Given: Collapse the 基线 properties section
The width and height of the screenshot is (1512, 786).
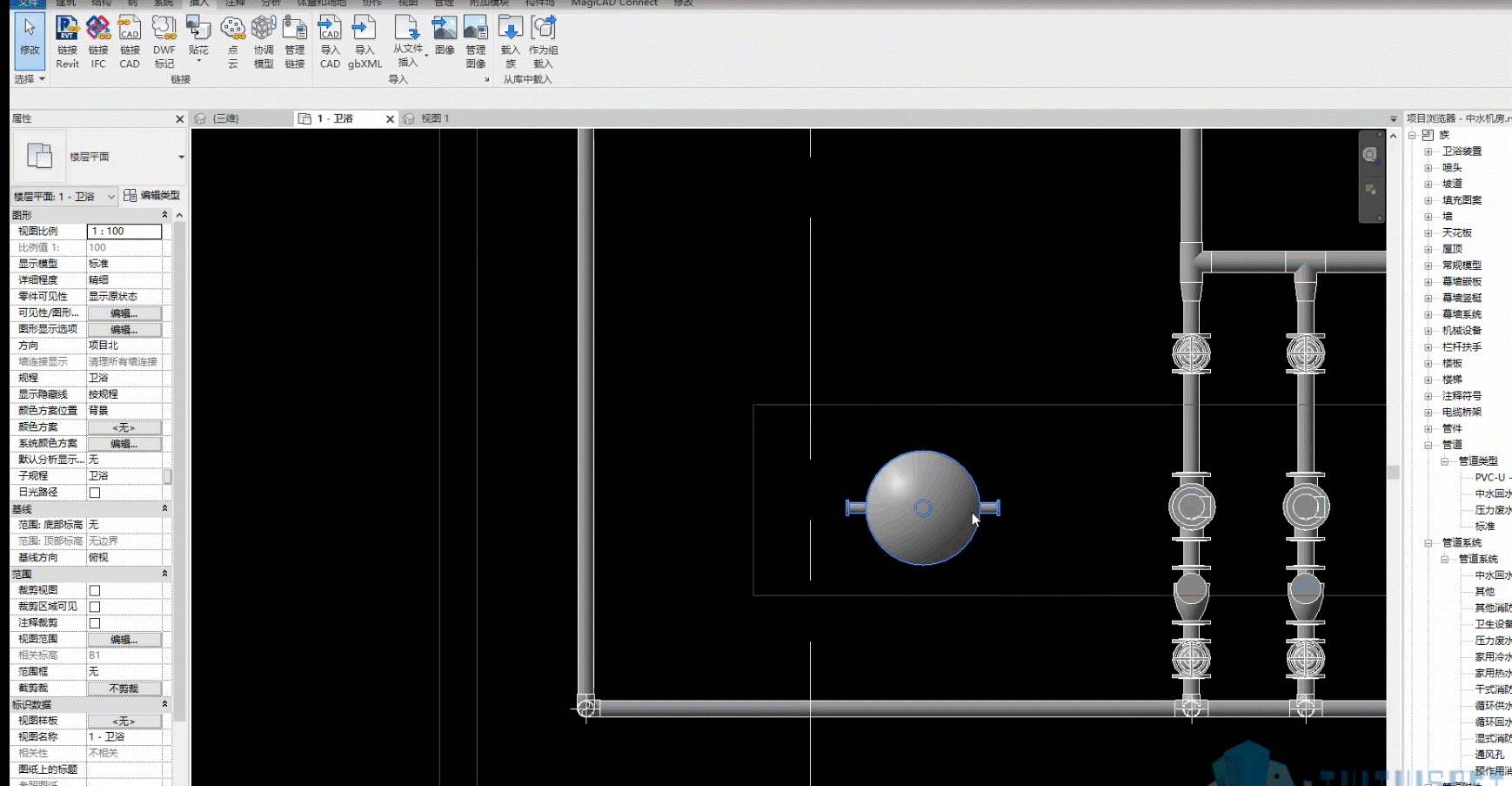Looking at the screenshot, I should 164,509.
